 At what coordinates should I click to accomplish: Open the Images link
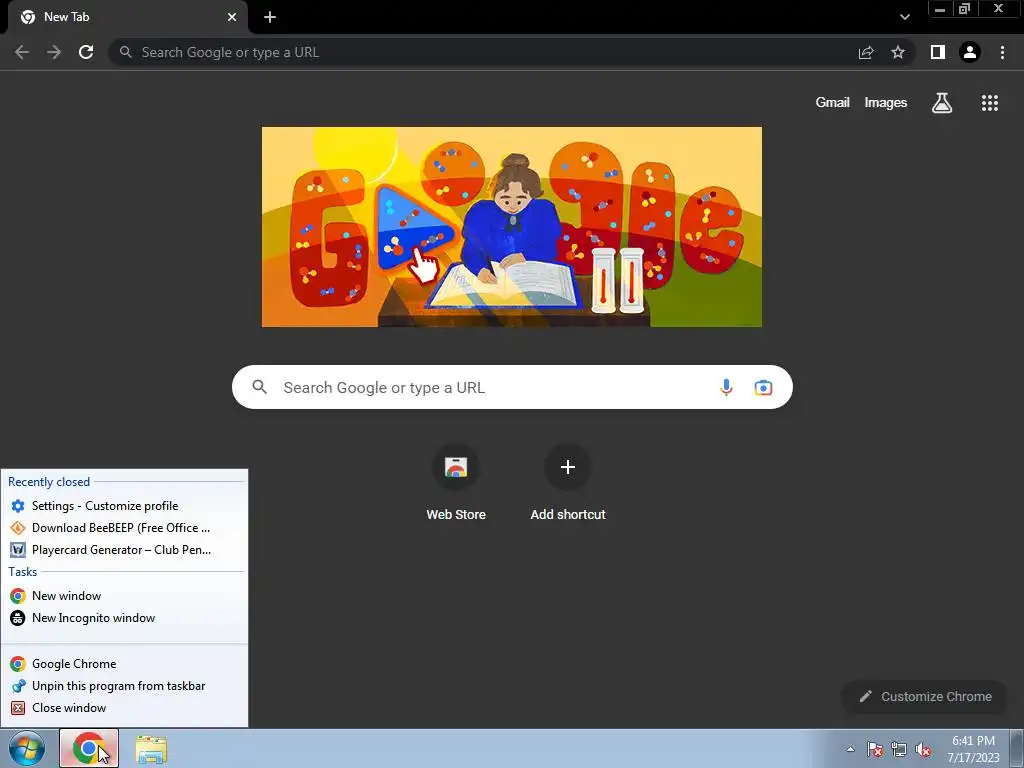coord(886,103)
